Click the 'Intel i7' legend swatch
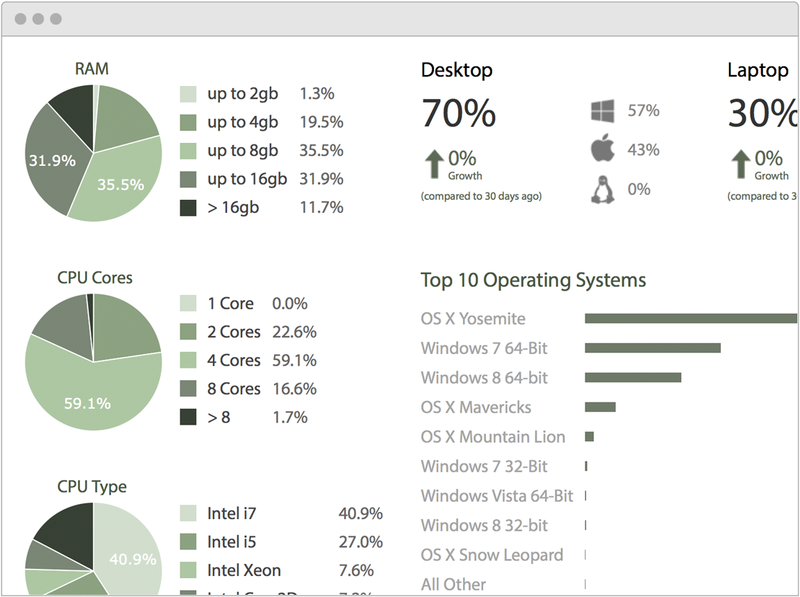This screenshot has width=800, height=597. coord(188,513)
